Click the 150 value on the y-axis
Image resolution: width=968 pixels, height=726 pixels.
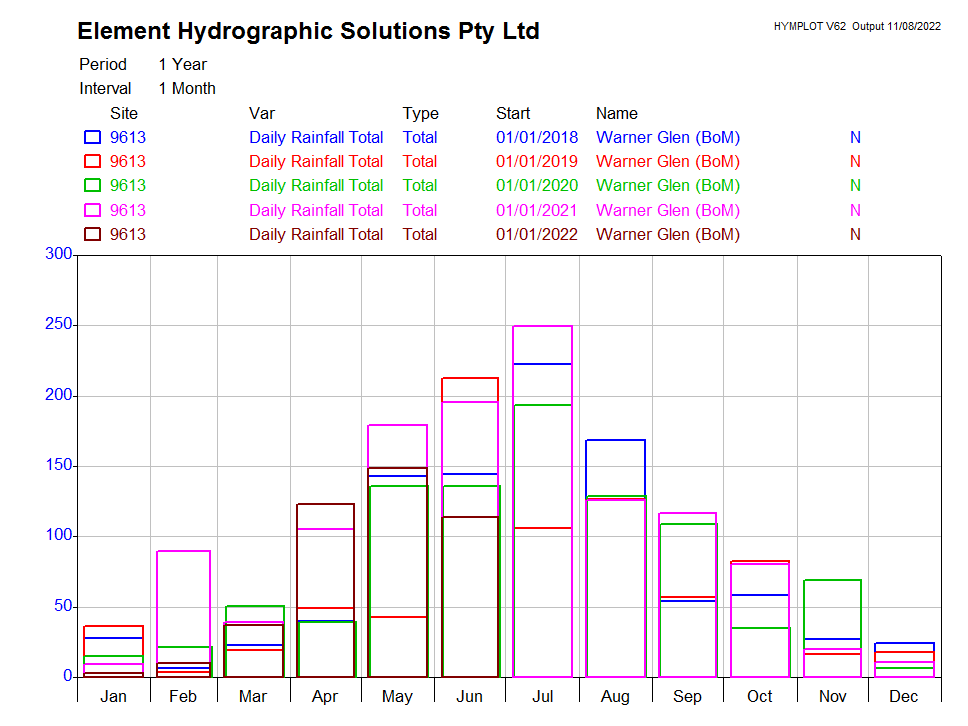click(60, 466)
